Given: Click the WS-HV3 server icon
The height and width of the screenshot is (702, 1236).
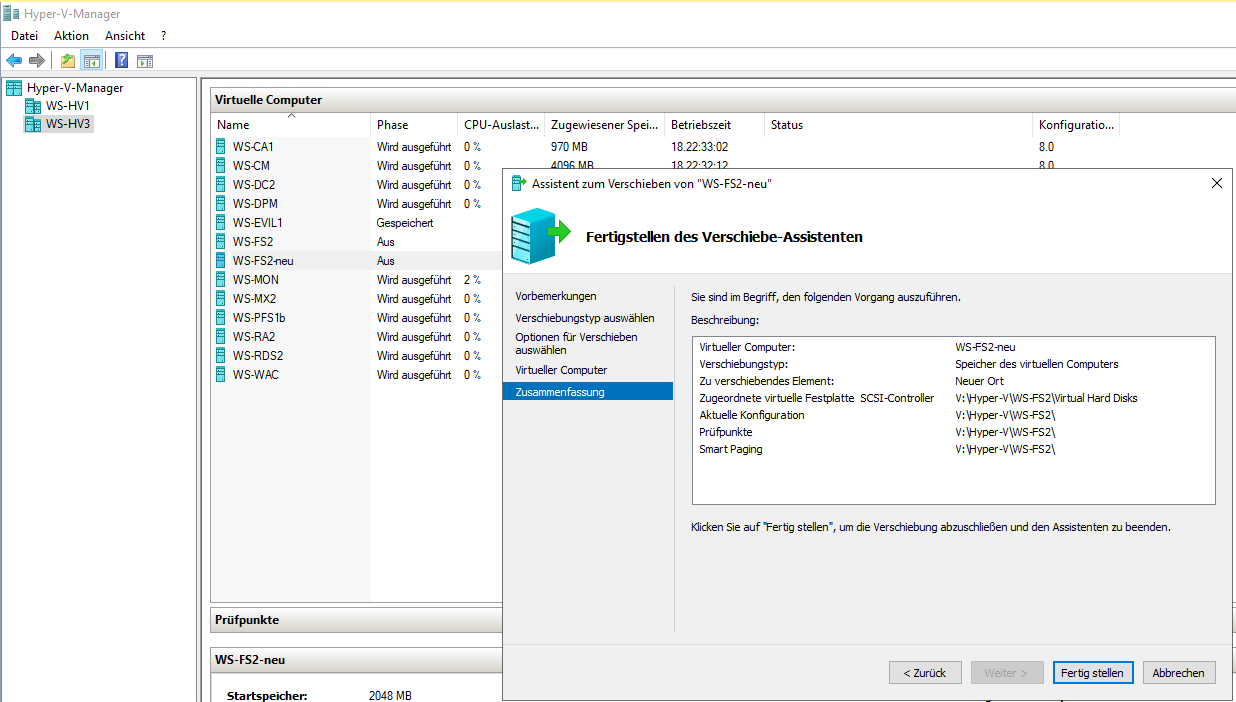Looking at the screenshot, I should click(x=33, y=124).
